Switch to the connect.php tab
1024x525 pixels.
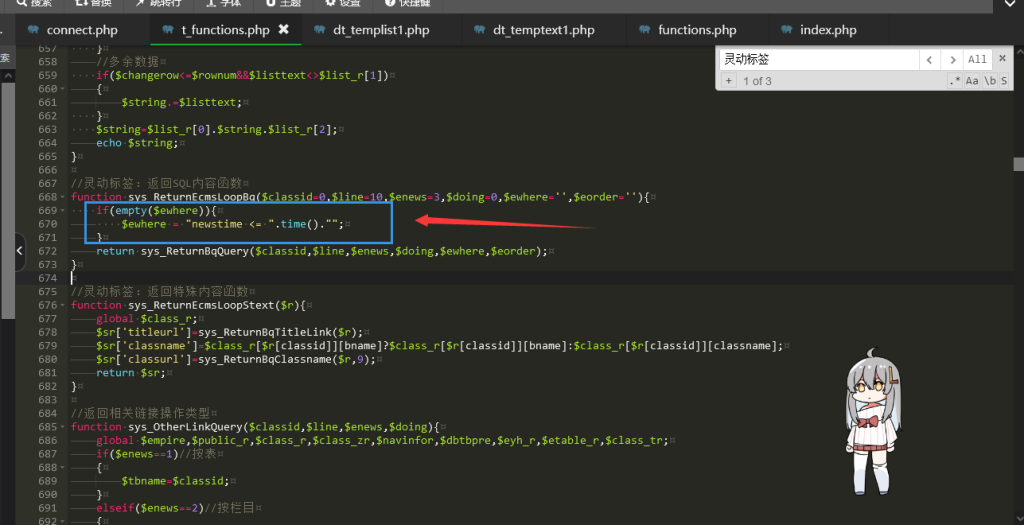coord(80,30)
